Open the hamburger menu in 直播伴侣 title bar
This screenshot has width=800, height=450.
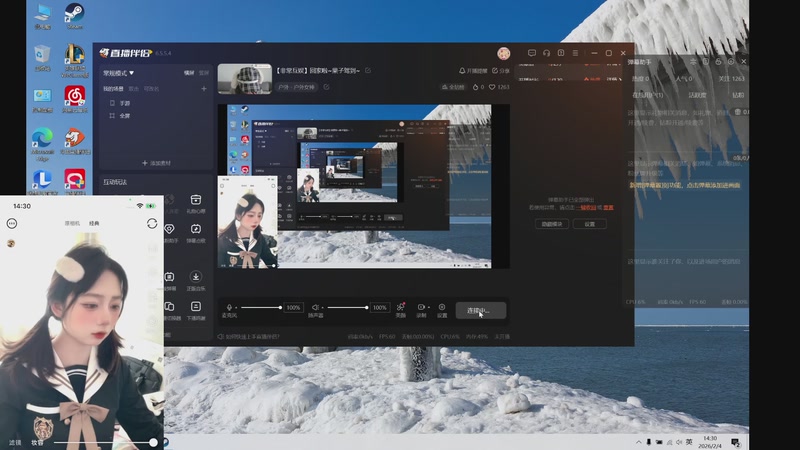point(575,53)
